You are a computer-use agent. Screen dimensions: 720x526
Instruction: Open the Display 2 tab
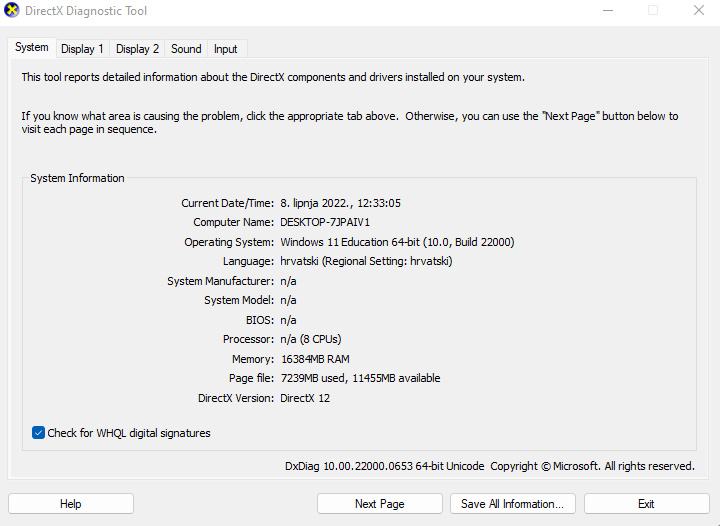point(137,49)
